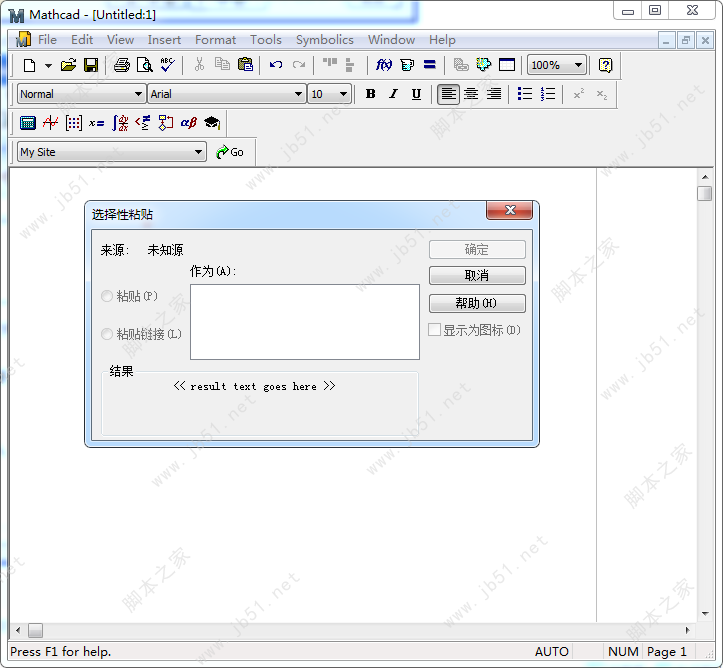Toggle the 显示为图标 checkbox
Viewport: 723px width, 668px height.
click(x=435, y=330)
